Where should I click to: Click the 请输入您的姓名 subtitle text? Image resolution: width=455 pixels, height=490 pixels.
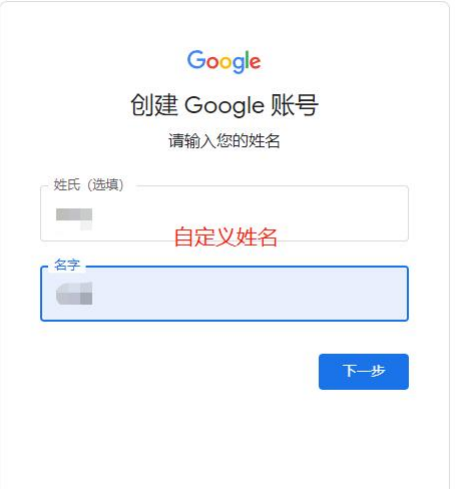tap(224, 140)
